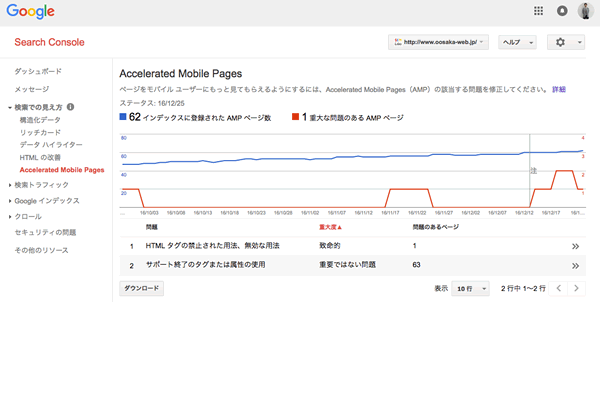Open セキュリティの問題 in sidebar
The image size is (600, 400).
click(45, 232)
